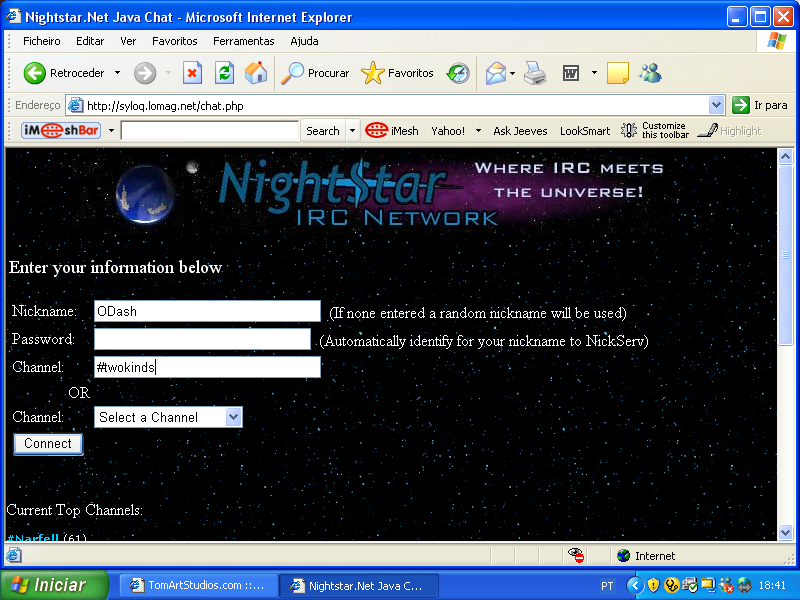Viewport: 800px width, 600px height.
Task: Open the Forward button dropdown arrow
Action: tap(168, 73)
